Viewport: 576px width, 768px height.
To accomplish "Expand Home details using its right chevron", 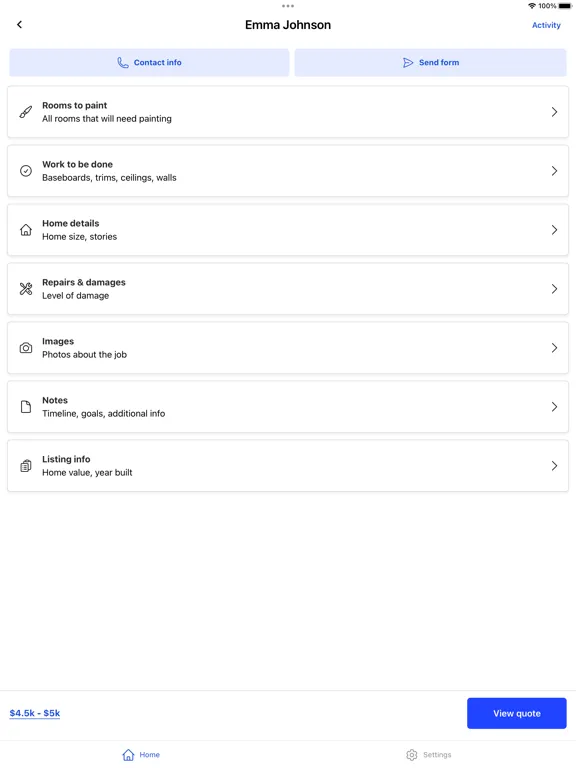I will pyautogui.click(x=554, y=230).
